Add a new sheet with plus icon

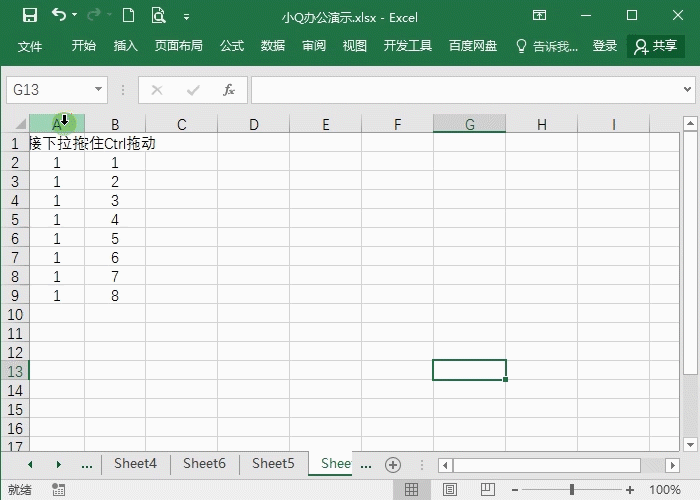coord(393,465)
